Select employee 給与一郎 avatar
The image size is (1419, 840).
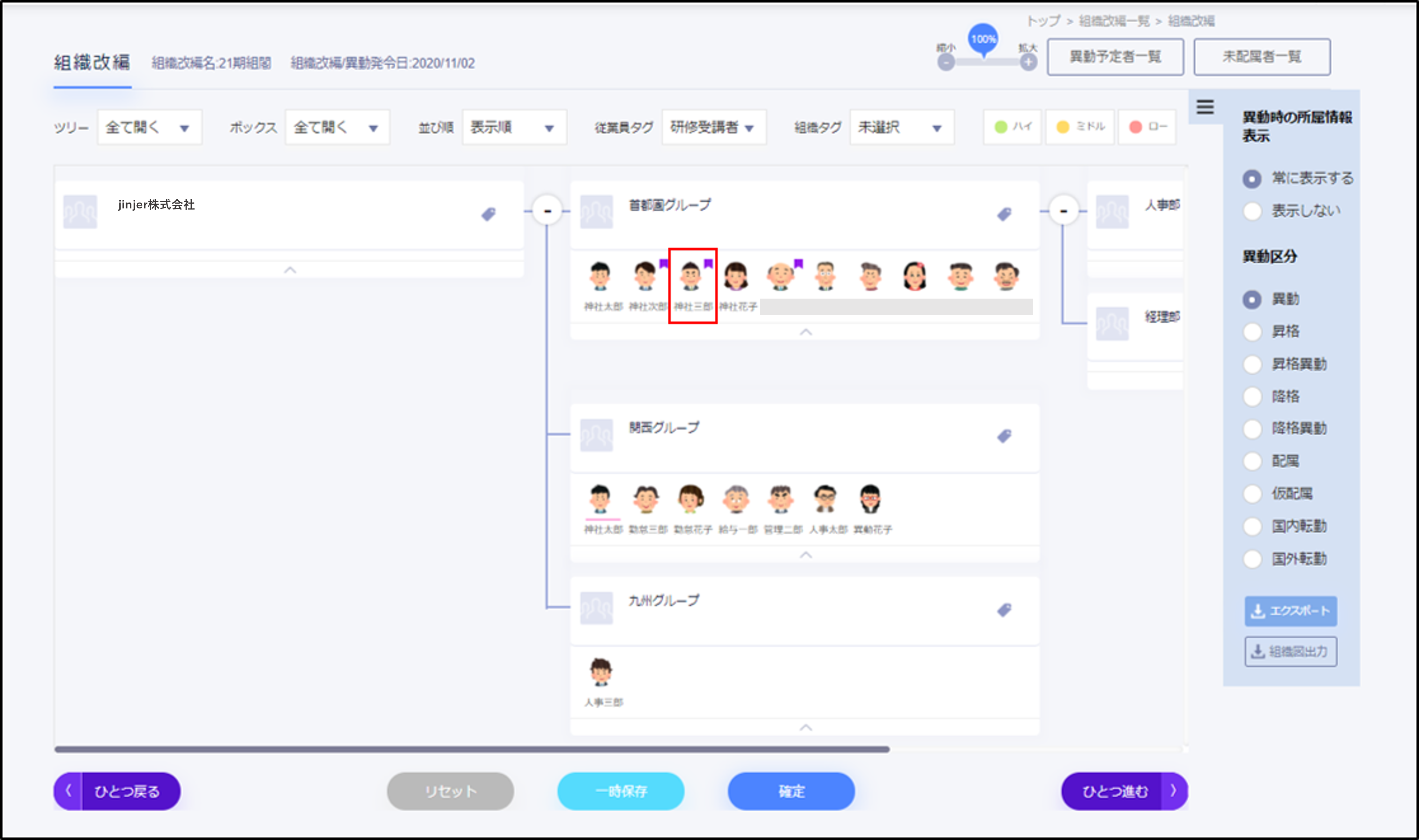click(736, 499)
